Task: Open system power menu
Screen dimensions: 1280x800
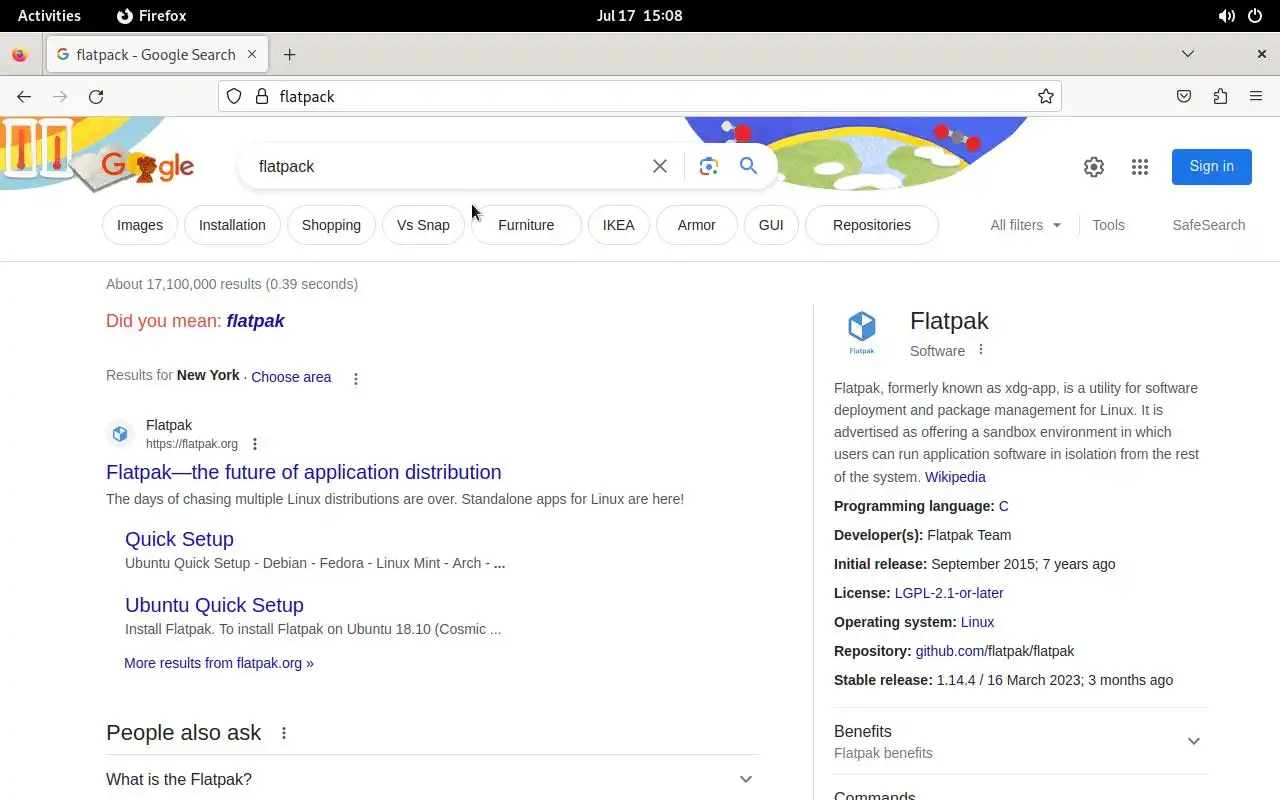Action: pyautogui.click(x=1255, y=16)
